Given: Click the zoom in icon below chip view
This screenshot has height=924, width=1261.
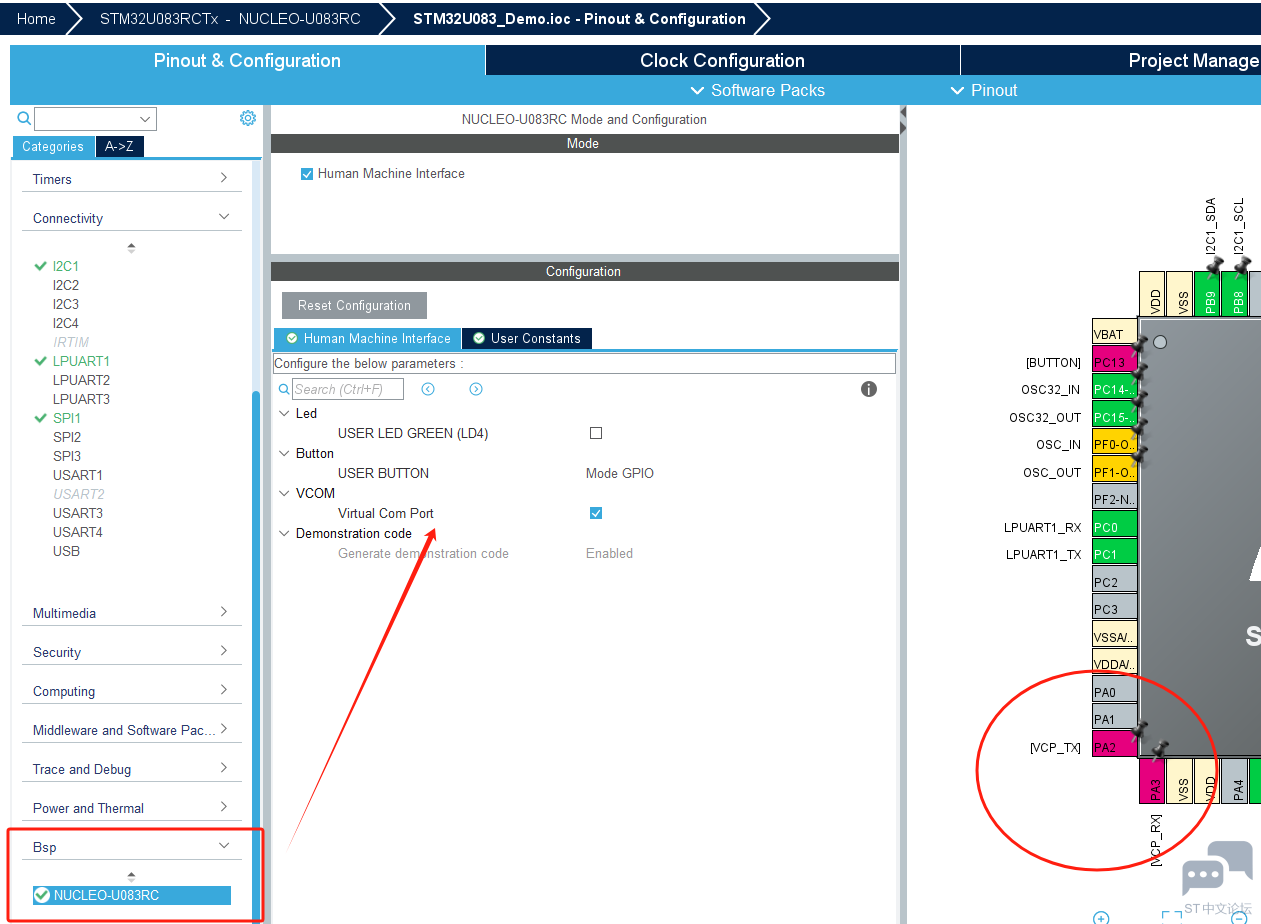Looking at the screenshot, I should pos(1101,917).
